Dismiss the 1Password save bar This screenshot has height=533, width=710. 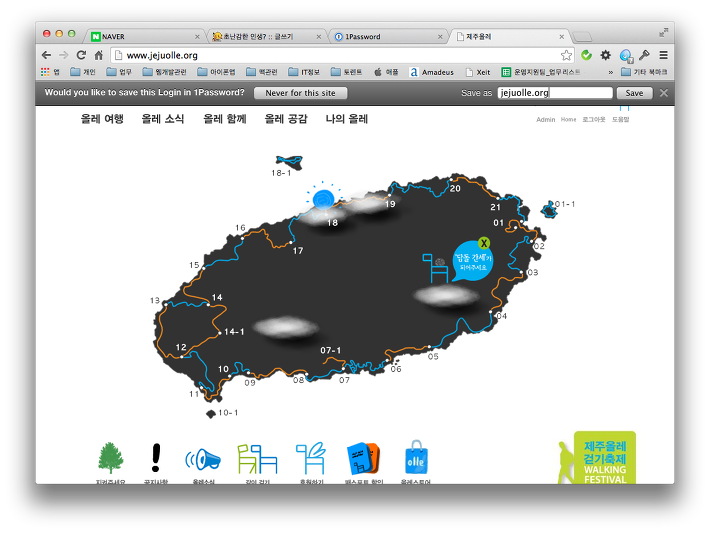click(x=664, y=93)
